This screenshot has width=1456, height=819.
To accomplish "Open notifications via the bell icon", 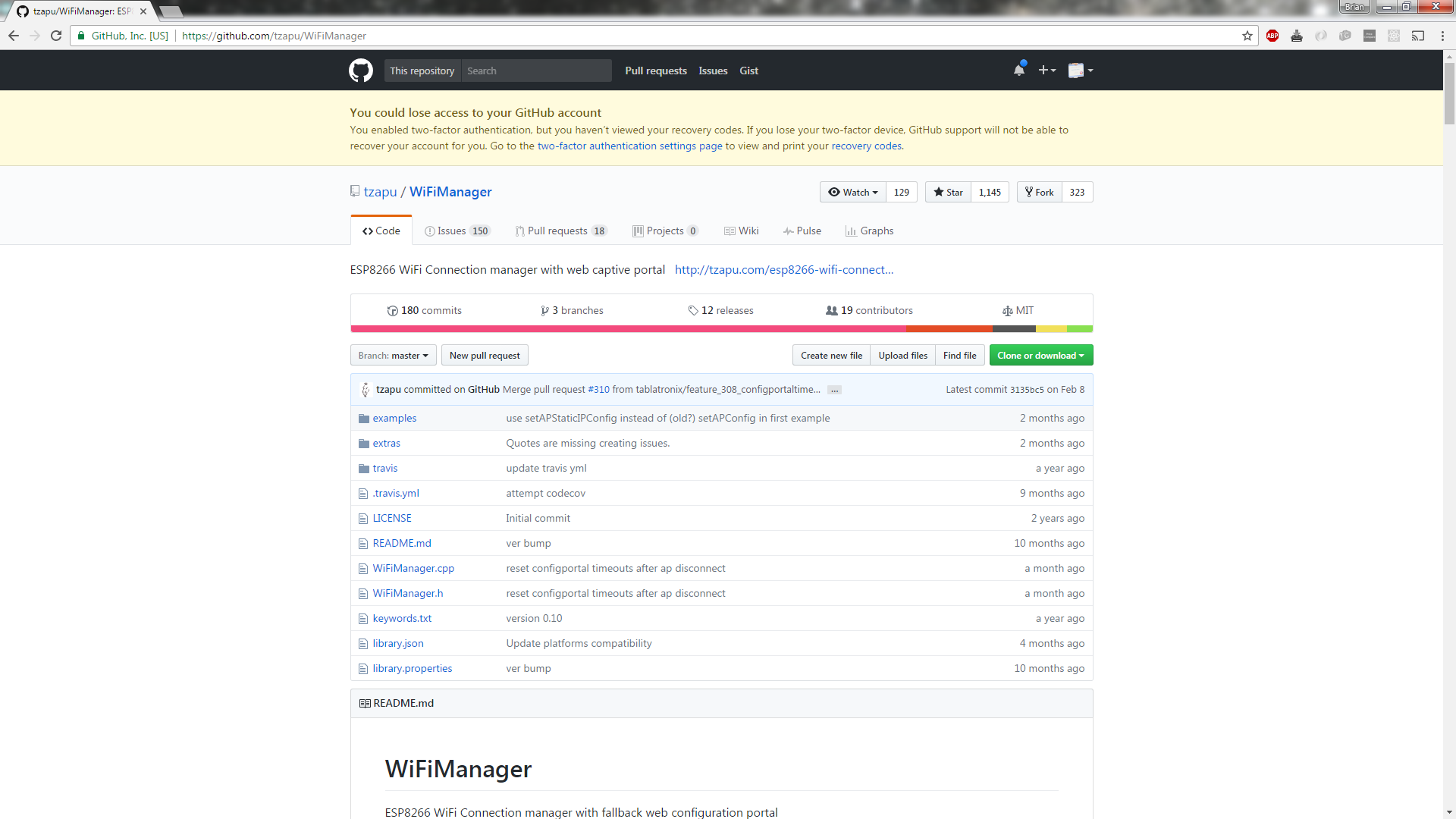I will 1019,70.
